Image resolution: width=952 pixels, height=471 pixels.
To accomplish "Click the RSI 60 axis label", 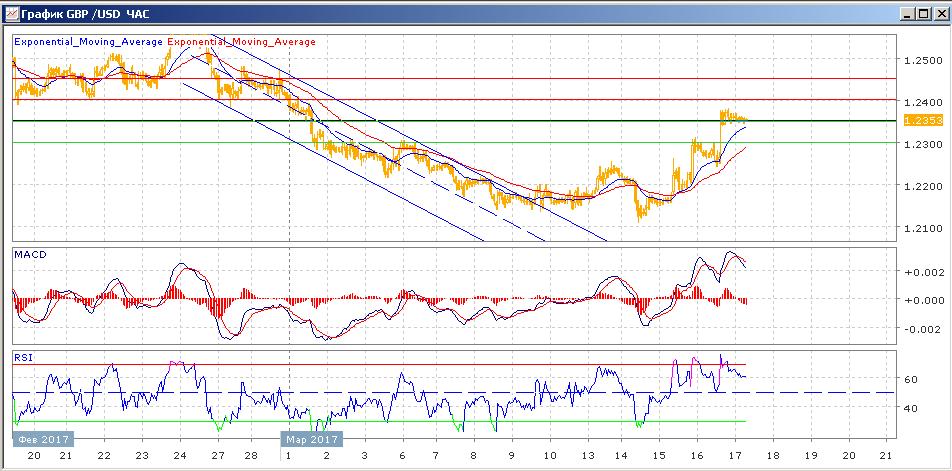I will pyautogui.click(x=911, y=379).
